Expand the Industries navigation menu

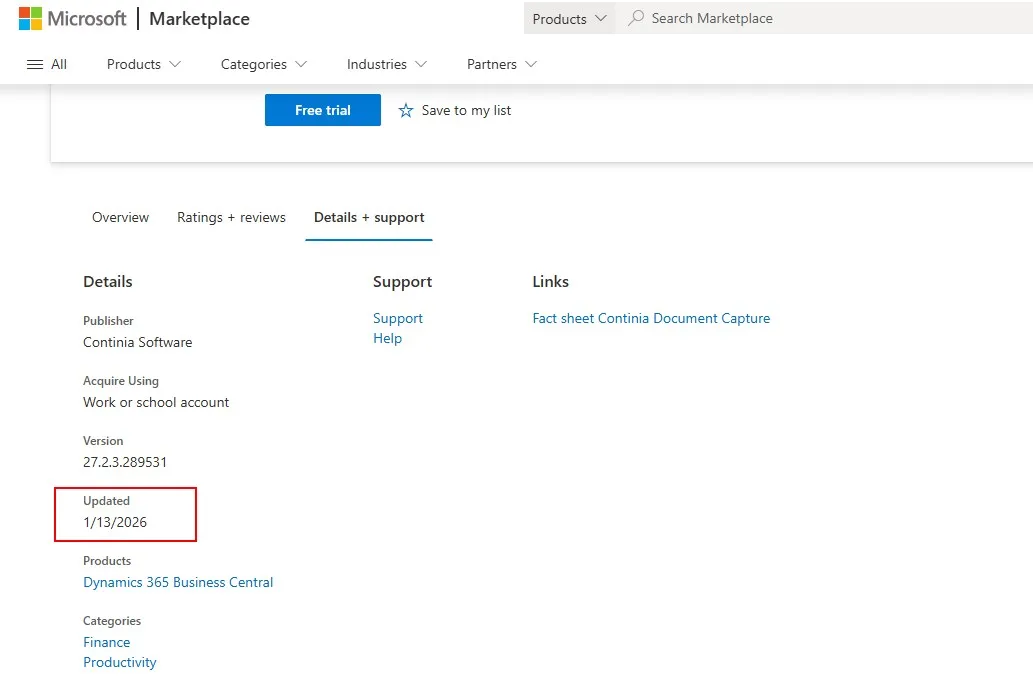[x=387, y=65]
